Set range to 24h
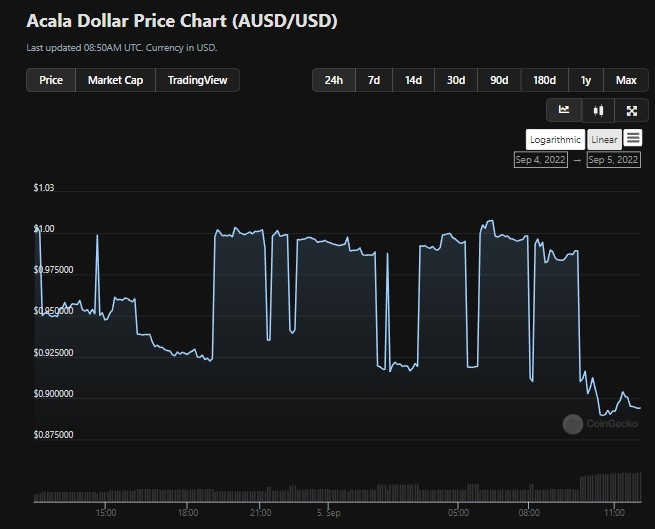 click(334, 80)
